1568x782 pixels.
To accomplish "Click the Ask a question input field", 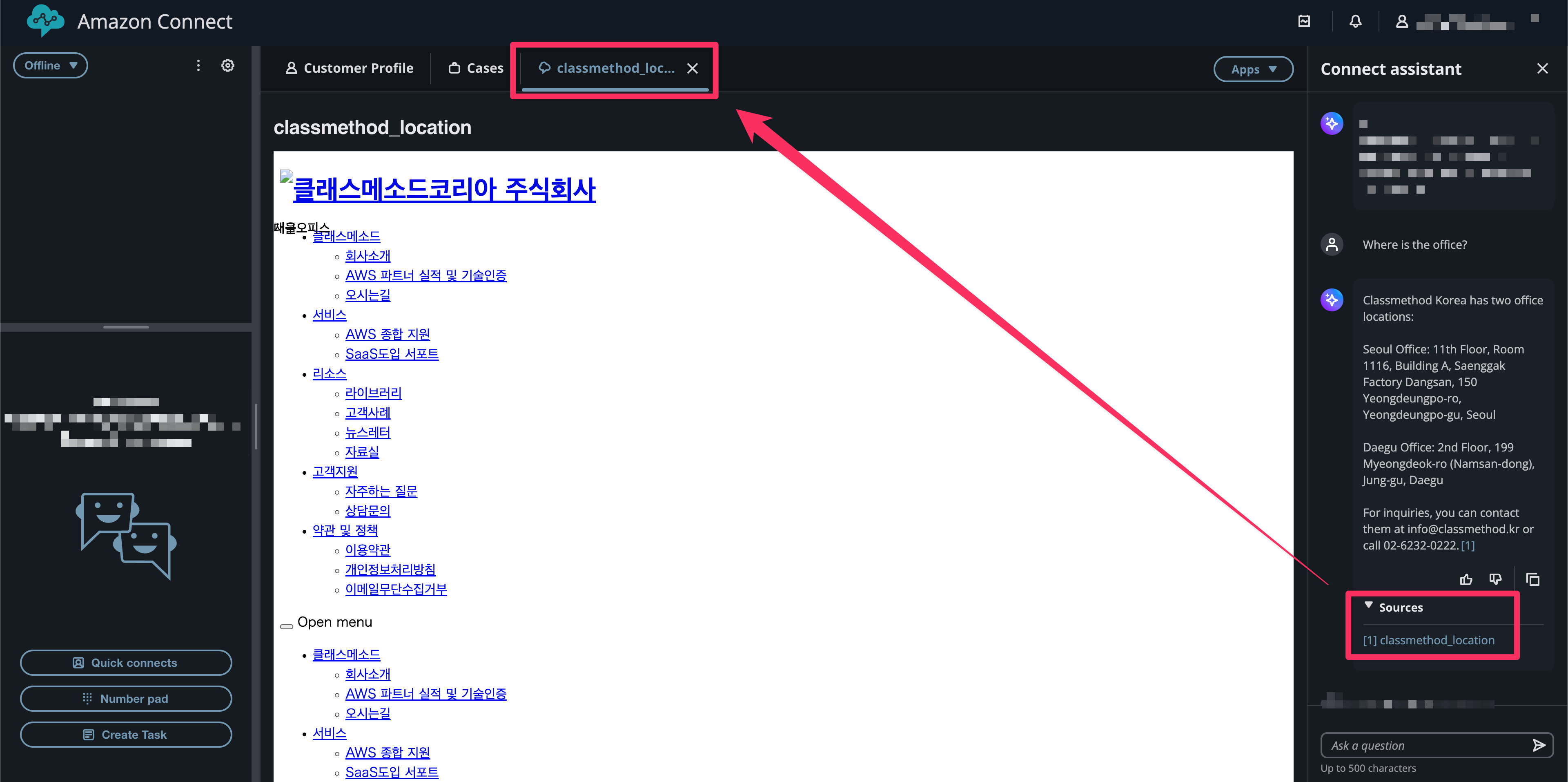I will pyautogui.click(x=1424, y=746).
